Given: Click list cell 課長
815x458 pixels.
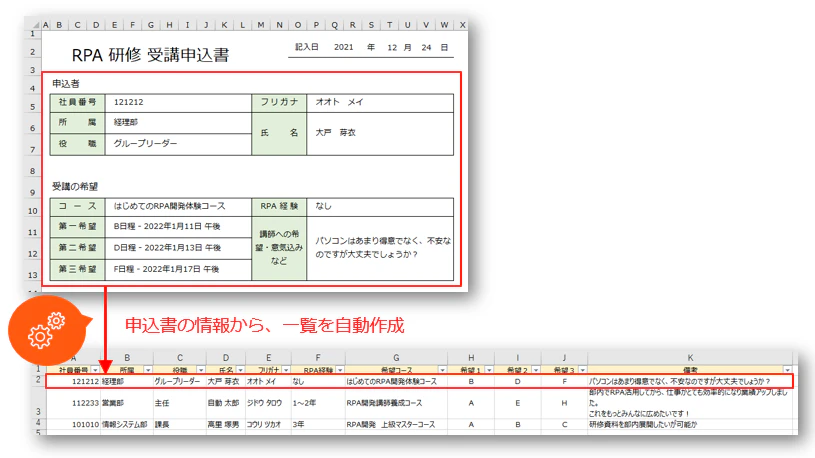Looking at the screenshot, I should click(x=162, y=424).
